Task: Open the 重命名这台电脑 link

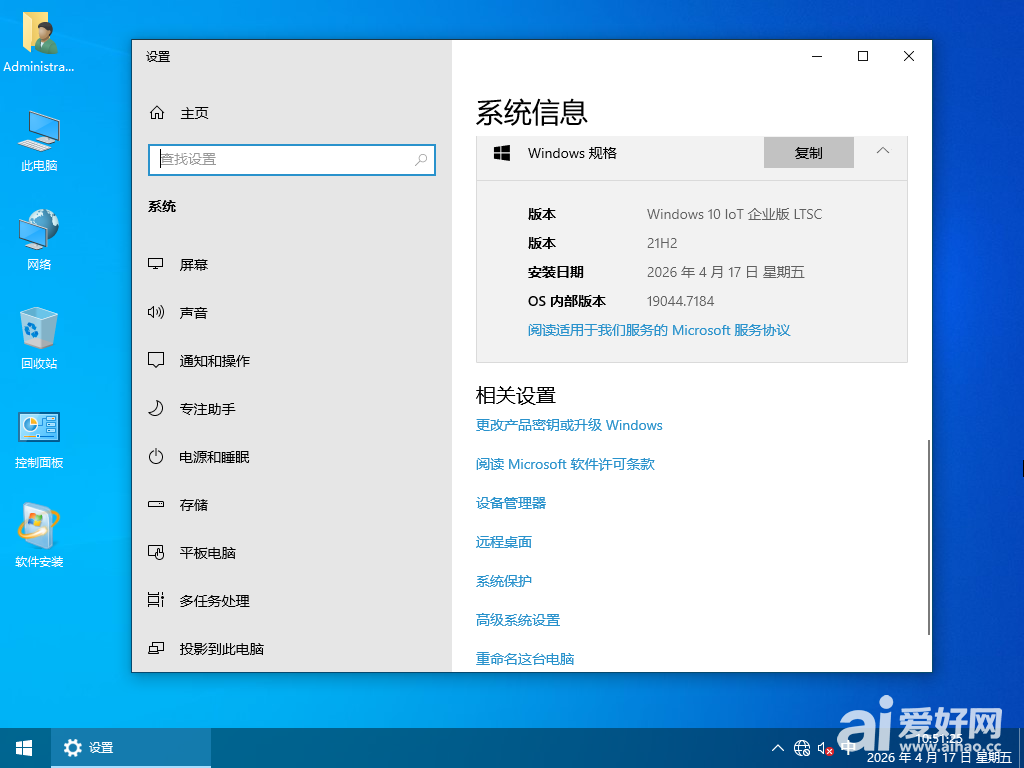Action: point(525,659)
